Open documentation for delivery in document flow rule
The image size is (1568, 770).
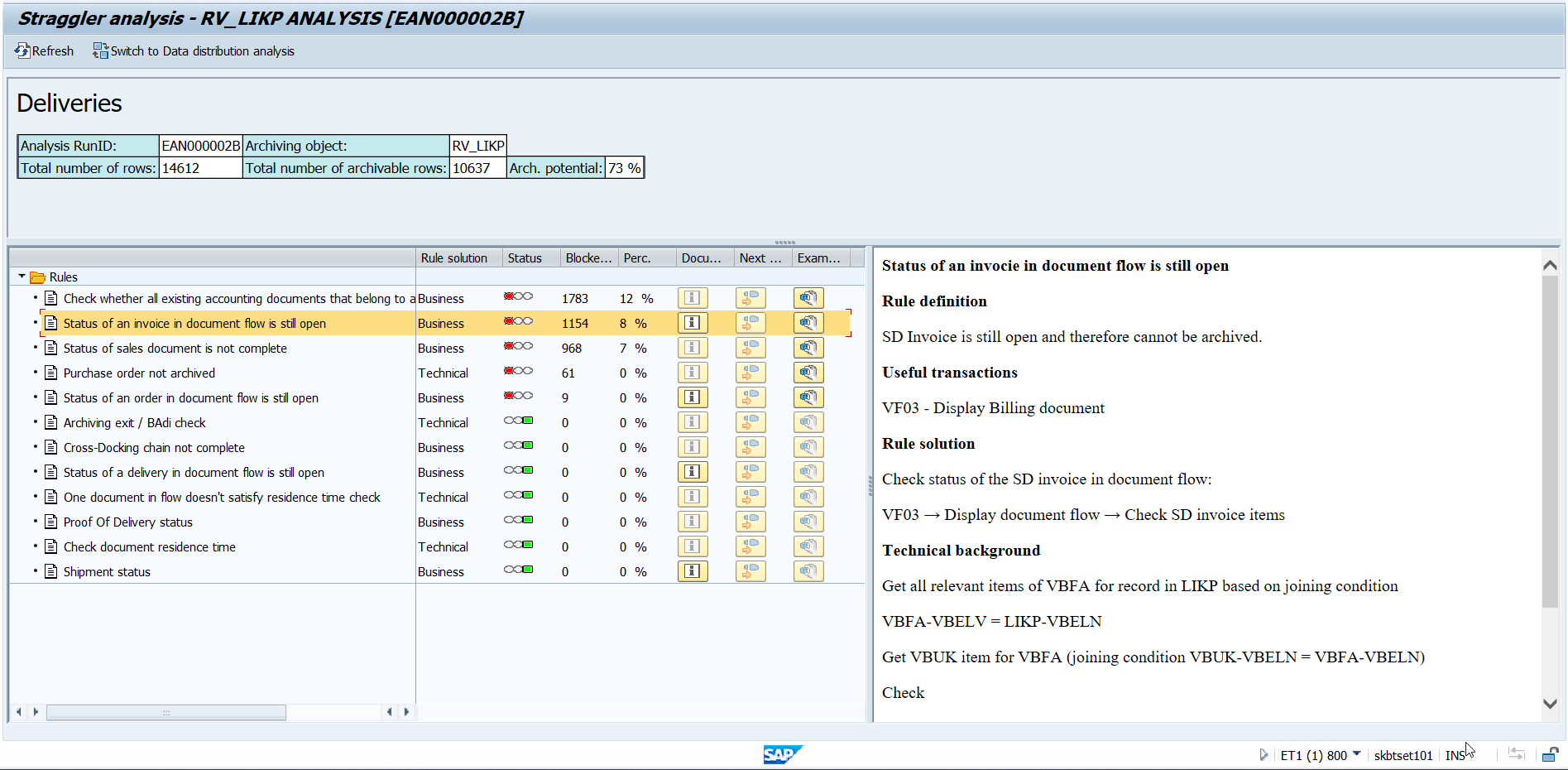click(693, 472)
